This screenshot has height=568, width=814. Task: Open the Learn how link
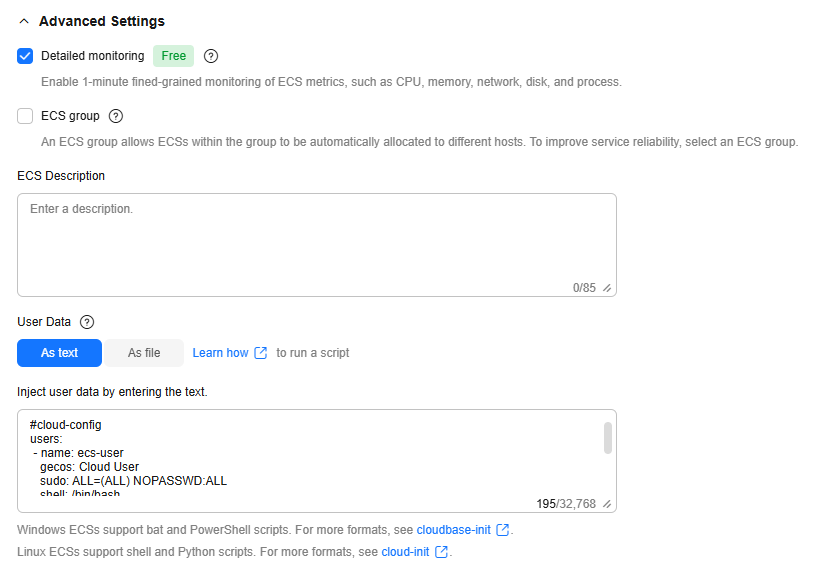[x=221, y=353]
